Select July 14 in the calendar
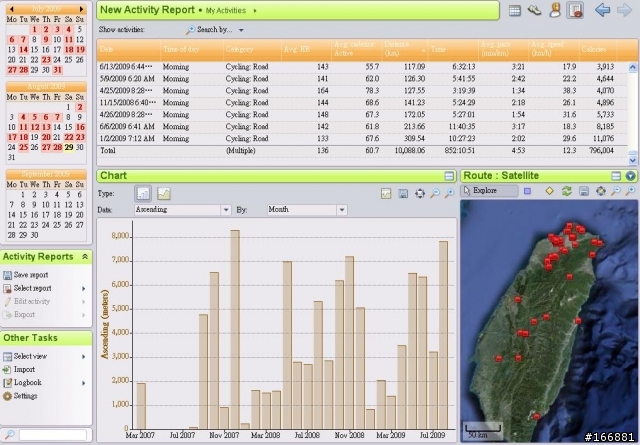 (24, 50)
